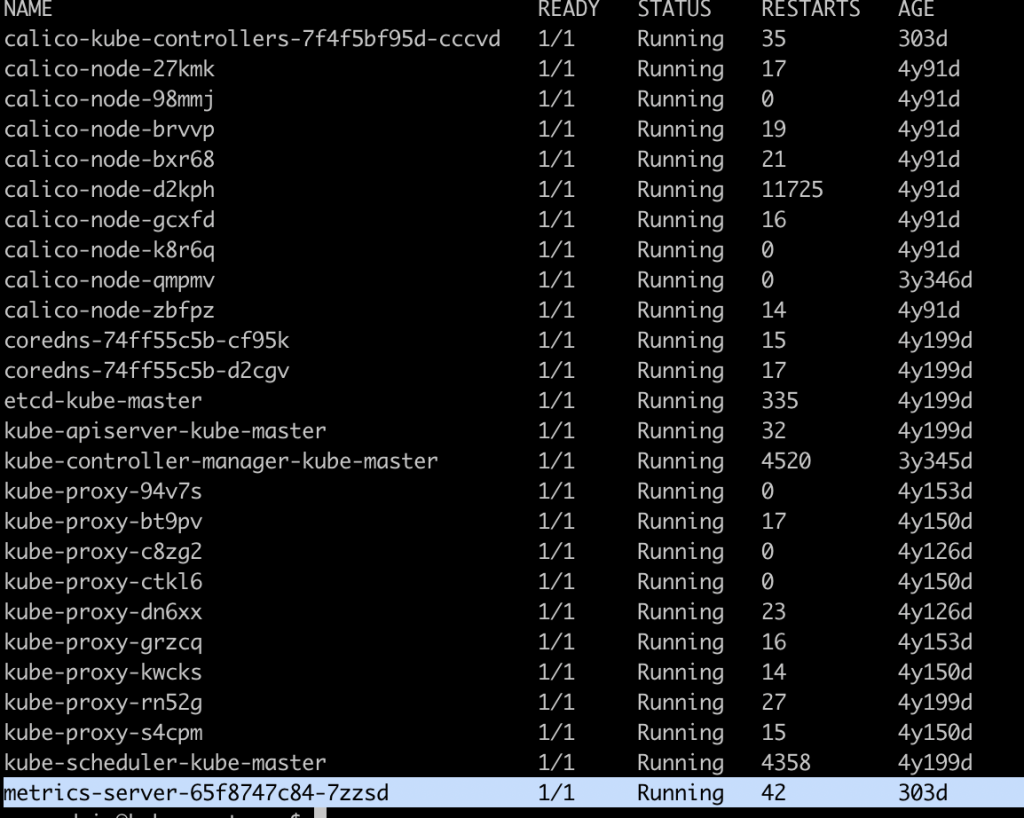Select the calico-kube-controllers-7f4f5bf95d-cccvd pod name

coord(252,39)
